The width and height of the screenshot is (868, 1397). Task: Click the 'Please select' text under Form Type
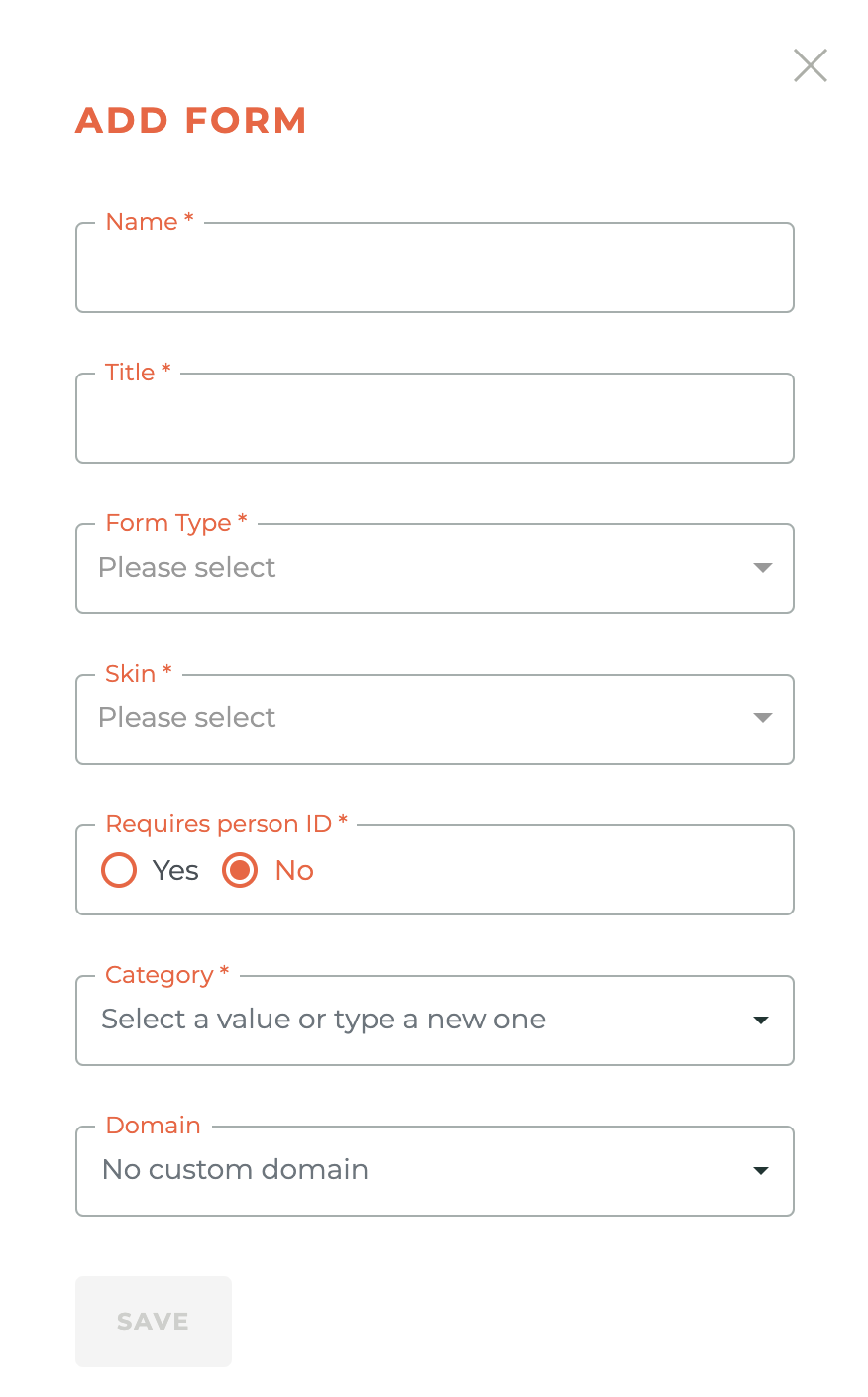[187, 567]
